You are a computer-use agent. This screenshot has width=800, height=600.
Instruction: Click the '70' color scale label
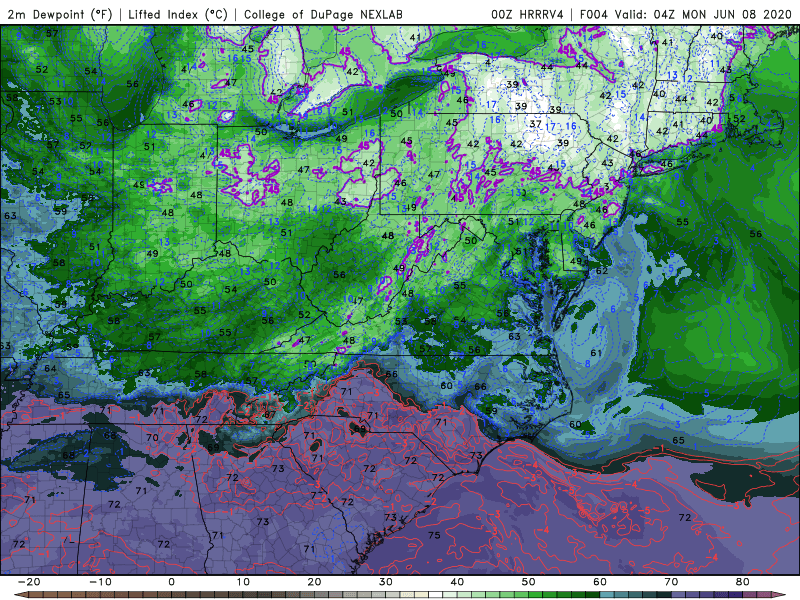pos(671,582)
